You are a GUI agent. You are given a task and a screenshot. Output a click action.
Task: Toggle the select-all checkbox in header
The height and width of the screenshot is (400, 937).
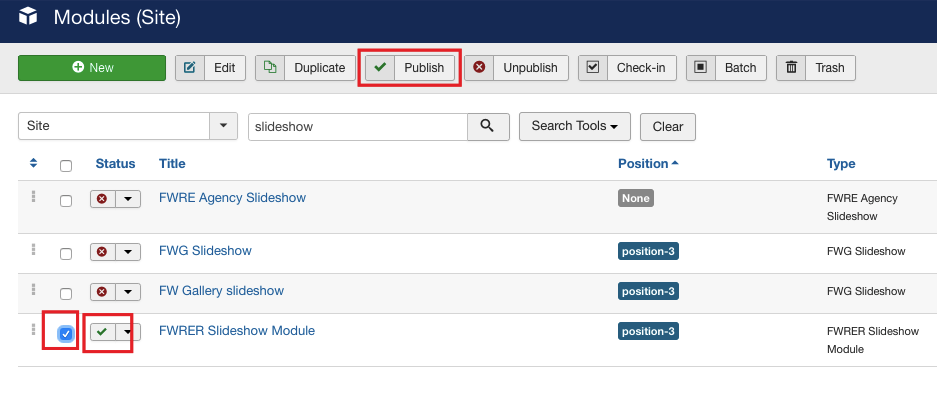[x=66, y=165]
